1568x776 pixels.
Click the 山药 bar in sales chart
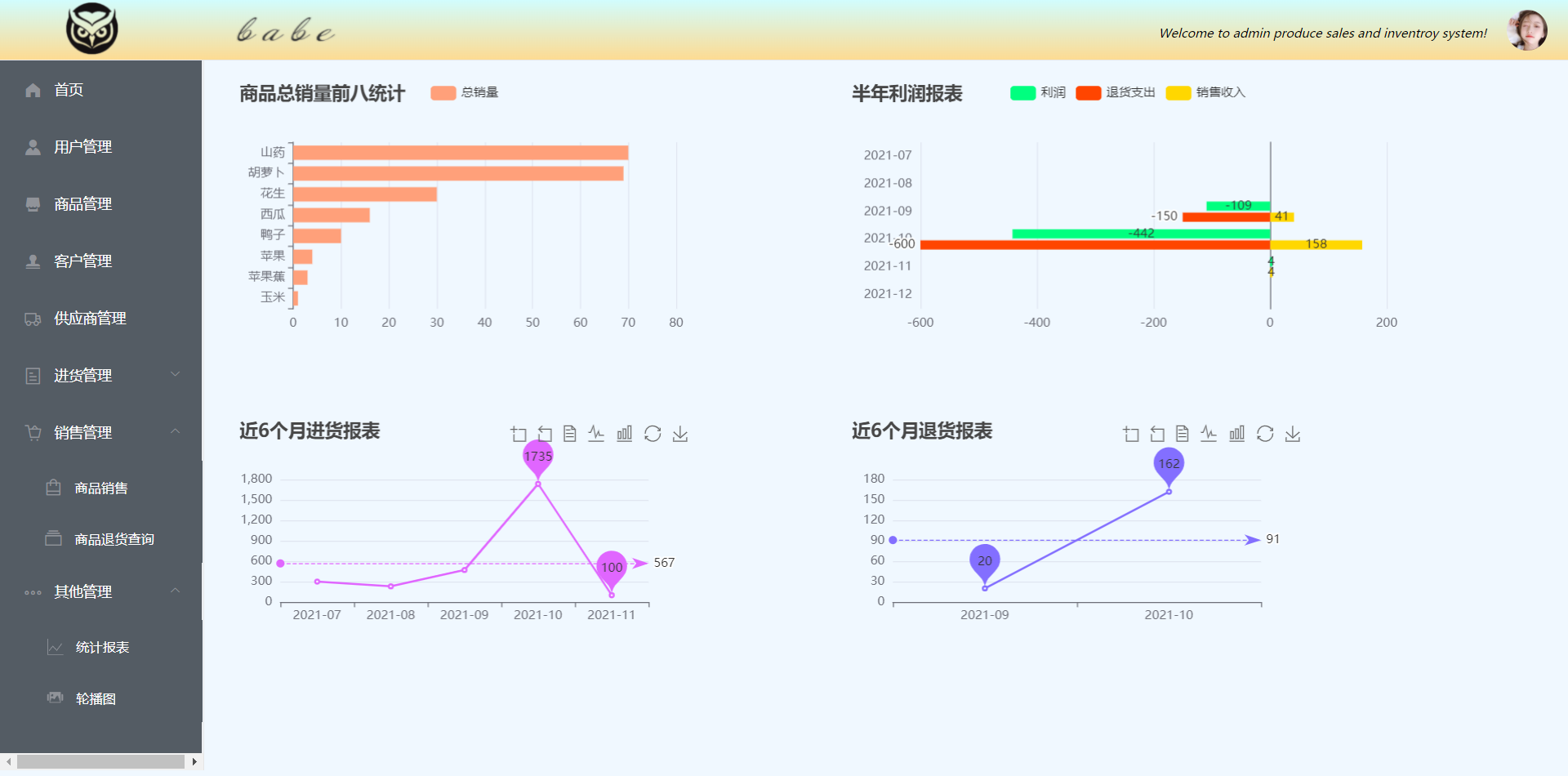point(461,153)
